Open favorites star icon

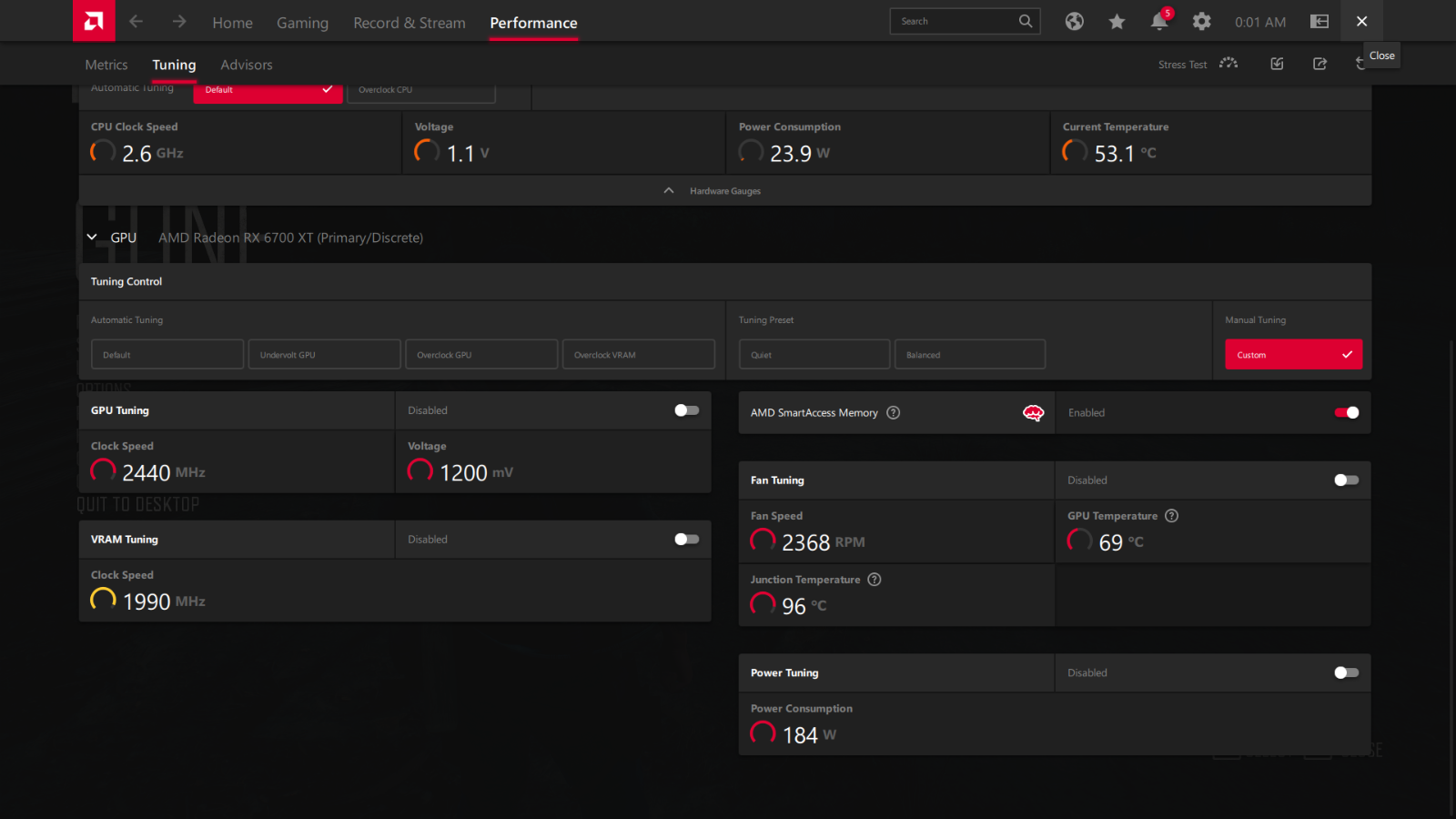1117,21
